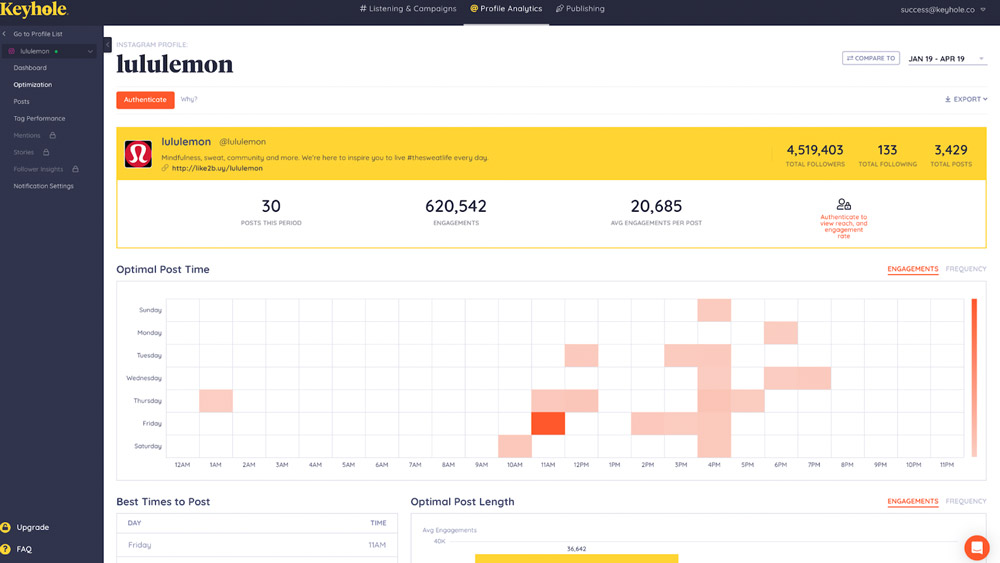The height and width of the screenshot is (563, 1000).
Task: Open Notification Settings in sidebar
Action: pos(43,186)
